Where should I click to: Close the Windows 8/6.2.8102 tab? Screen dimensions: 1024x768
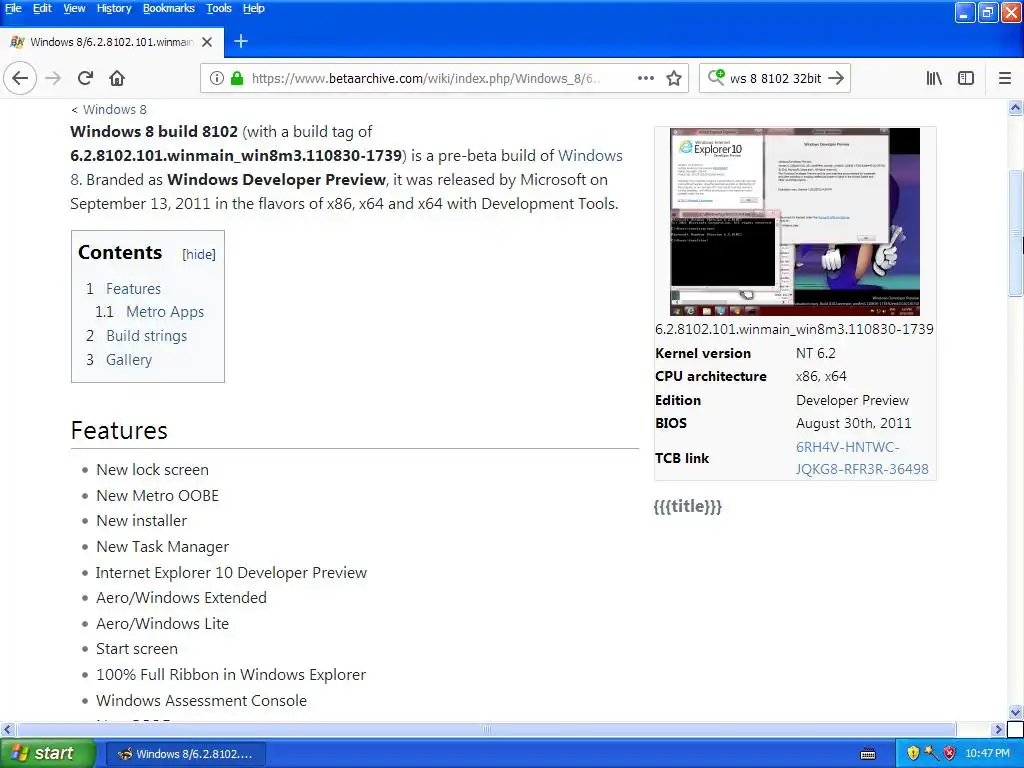tap(207, 42)
